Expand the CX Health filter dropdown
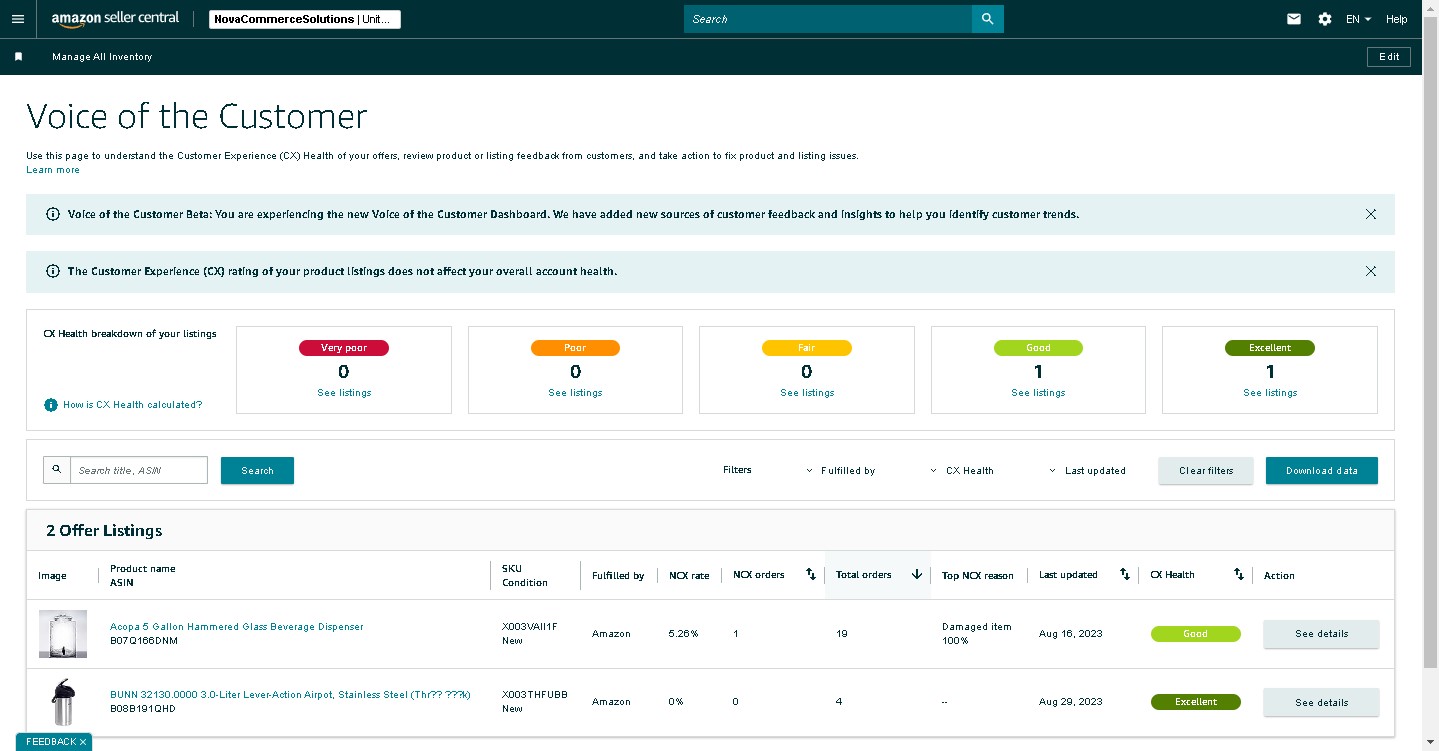Screen dimensions: 1439x751 (x=962, y=471)
